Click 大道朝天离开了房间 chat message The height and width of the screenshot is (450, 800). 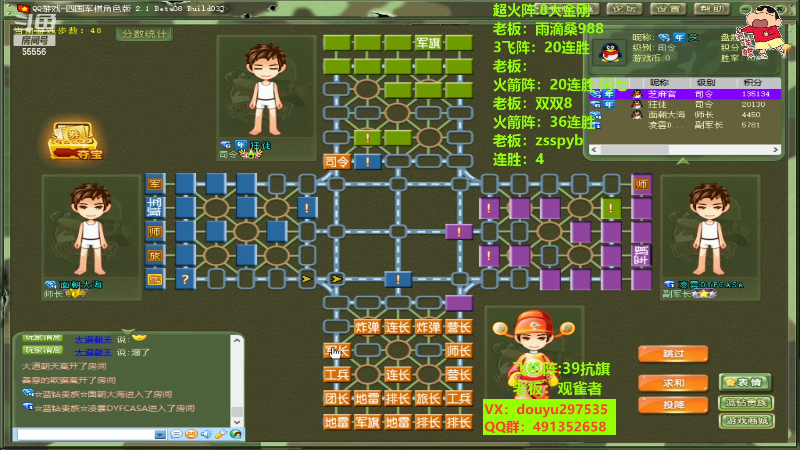(64, 366)
